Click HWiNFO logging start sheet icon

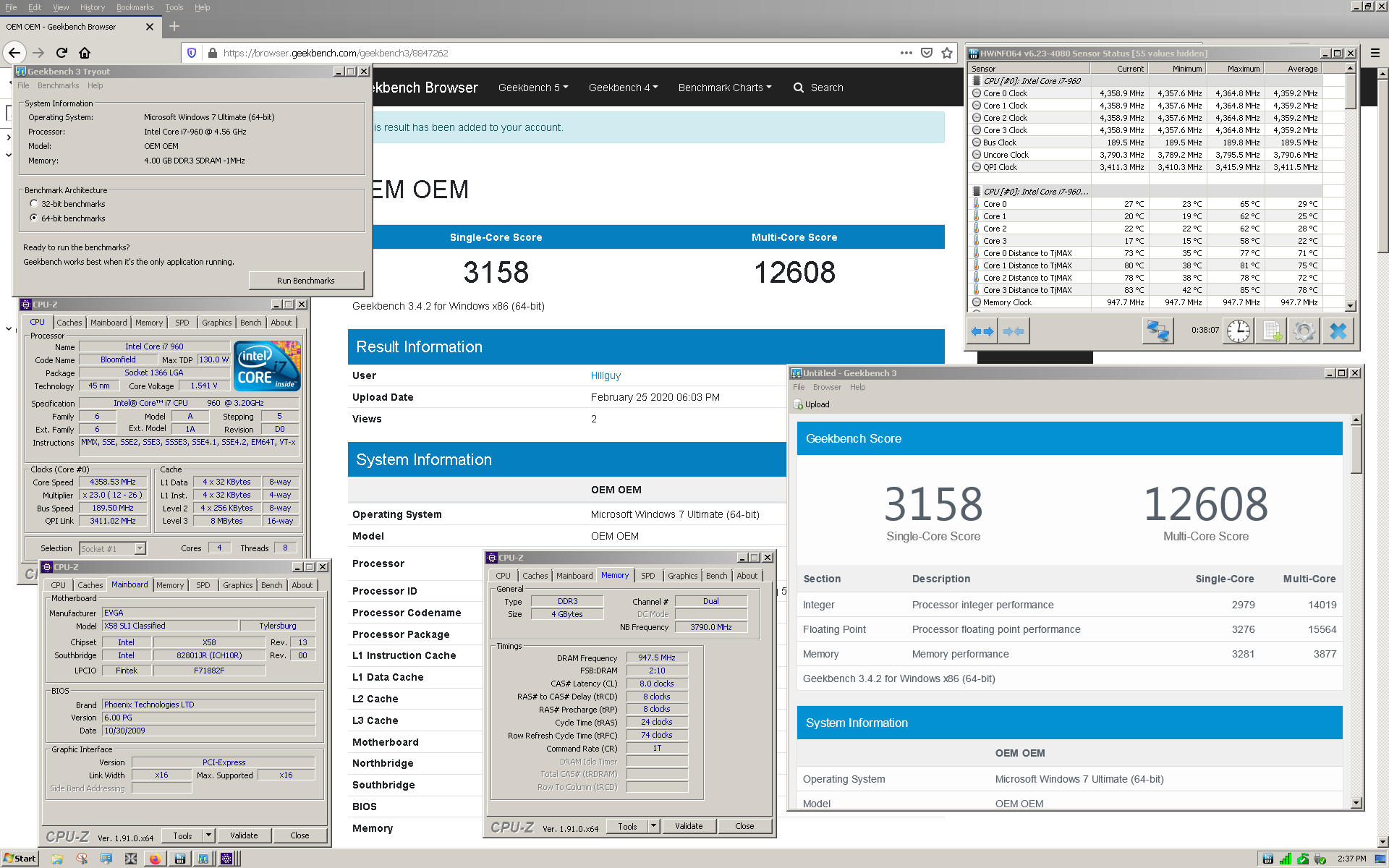[x=1272, y=331]
